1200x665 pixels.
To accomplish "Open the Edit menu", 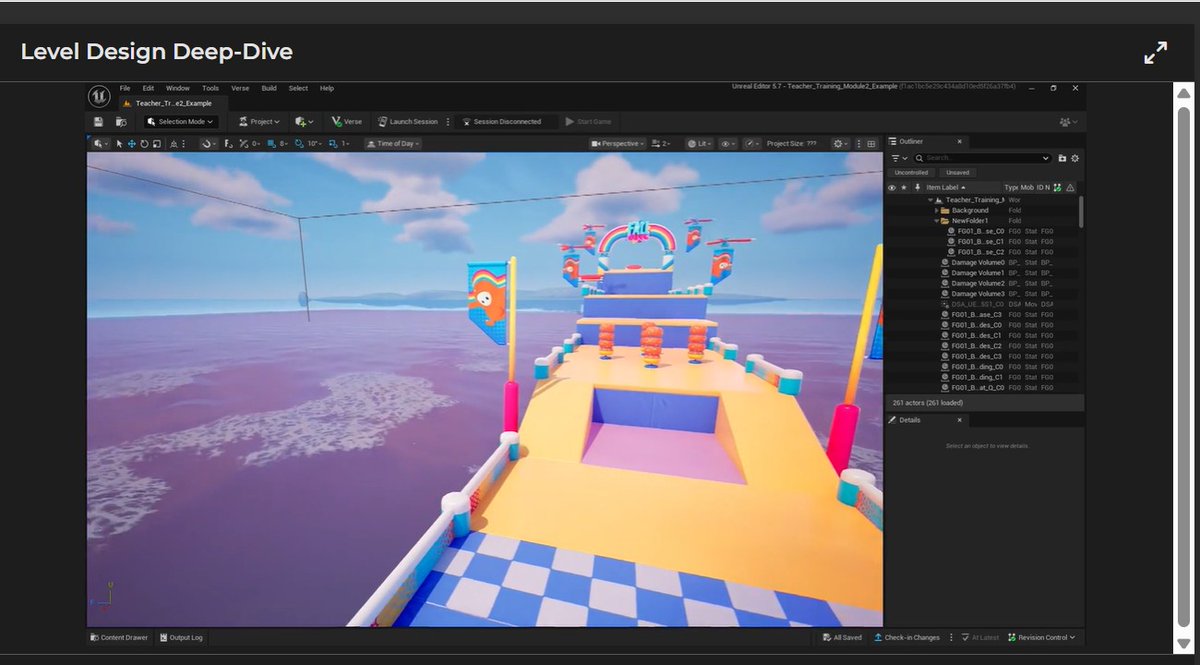I will 148,88.
